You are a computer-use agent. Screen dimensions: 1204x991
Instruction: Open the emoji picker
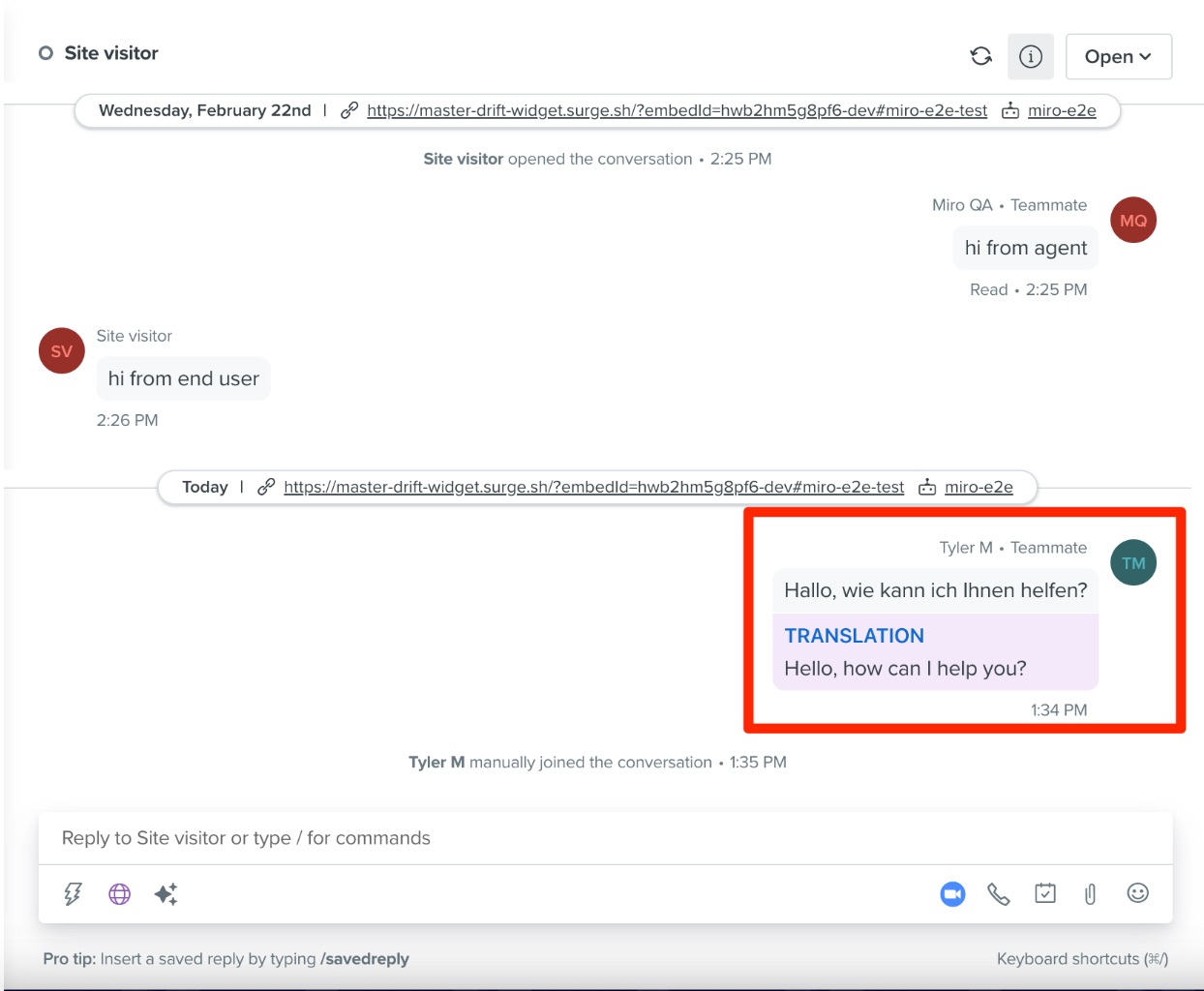click(1138, 892)
